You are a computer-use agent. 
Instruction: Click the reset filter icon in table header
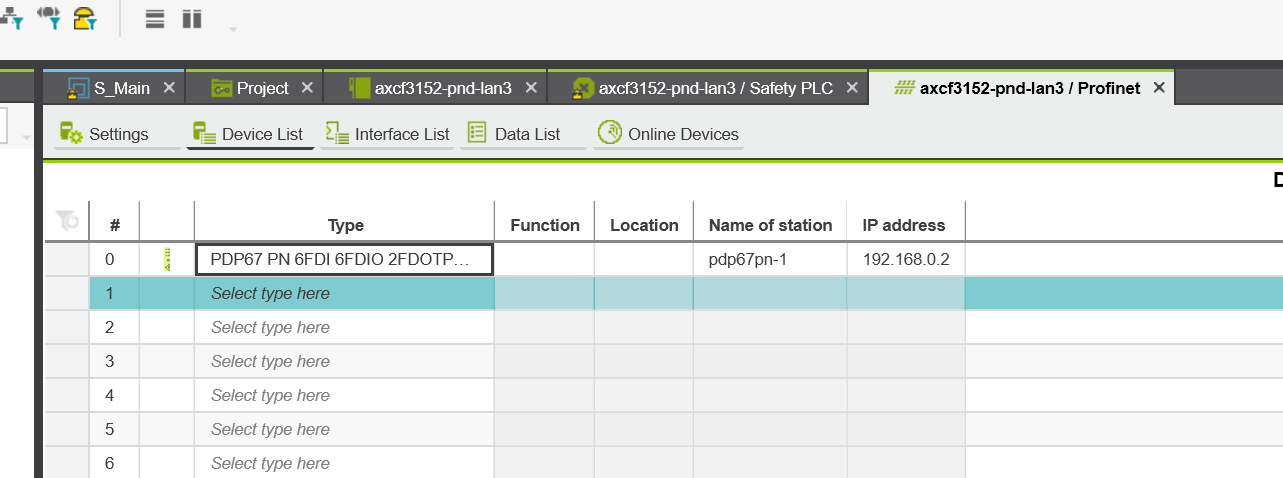68,220
